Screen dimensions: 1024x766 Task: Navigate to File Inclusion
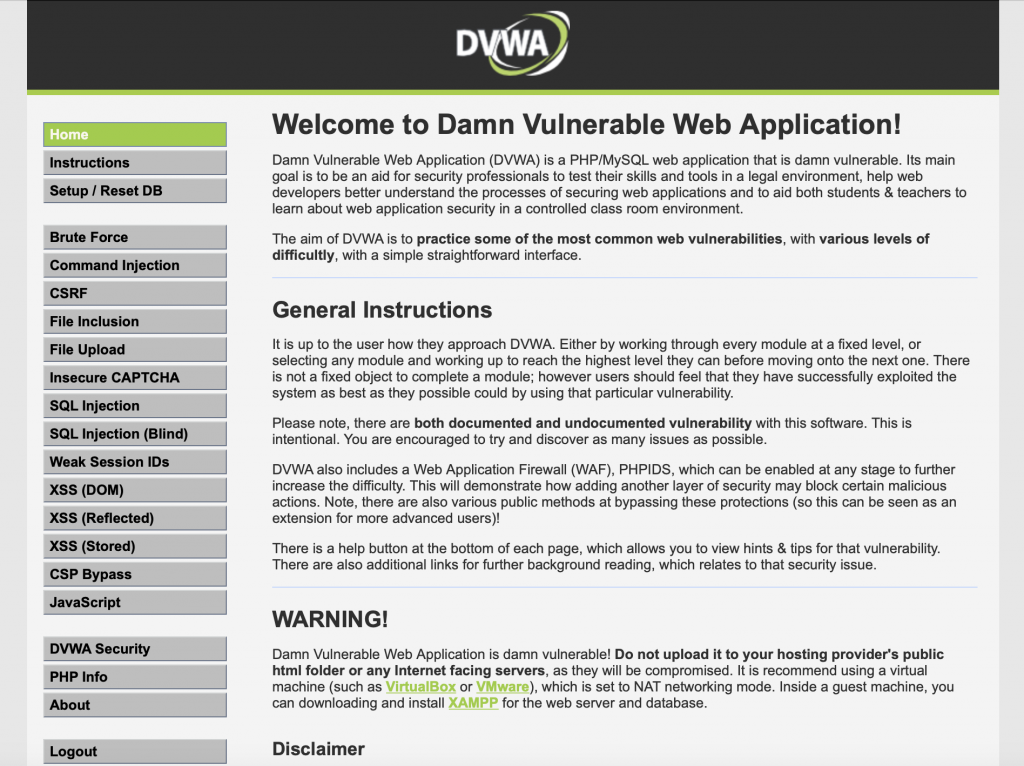[x=135, y=321]
